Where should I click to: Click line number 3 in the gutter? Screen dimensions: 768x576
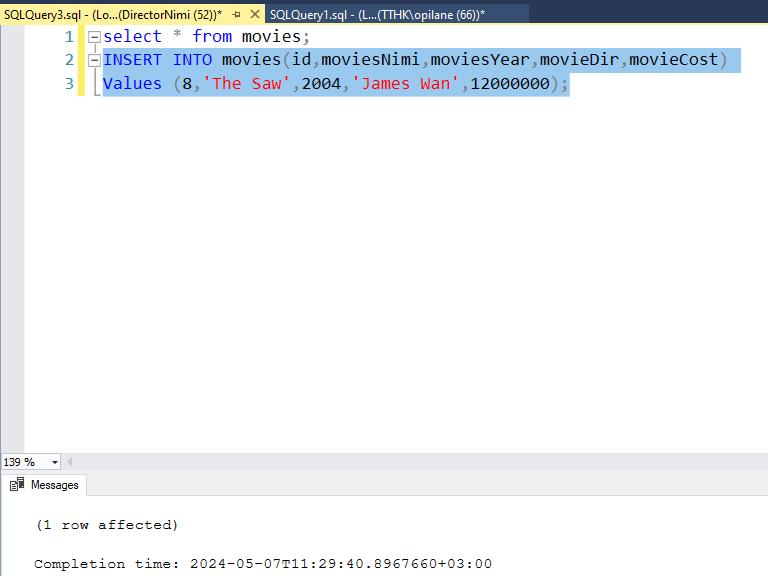(68, 84)
